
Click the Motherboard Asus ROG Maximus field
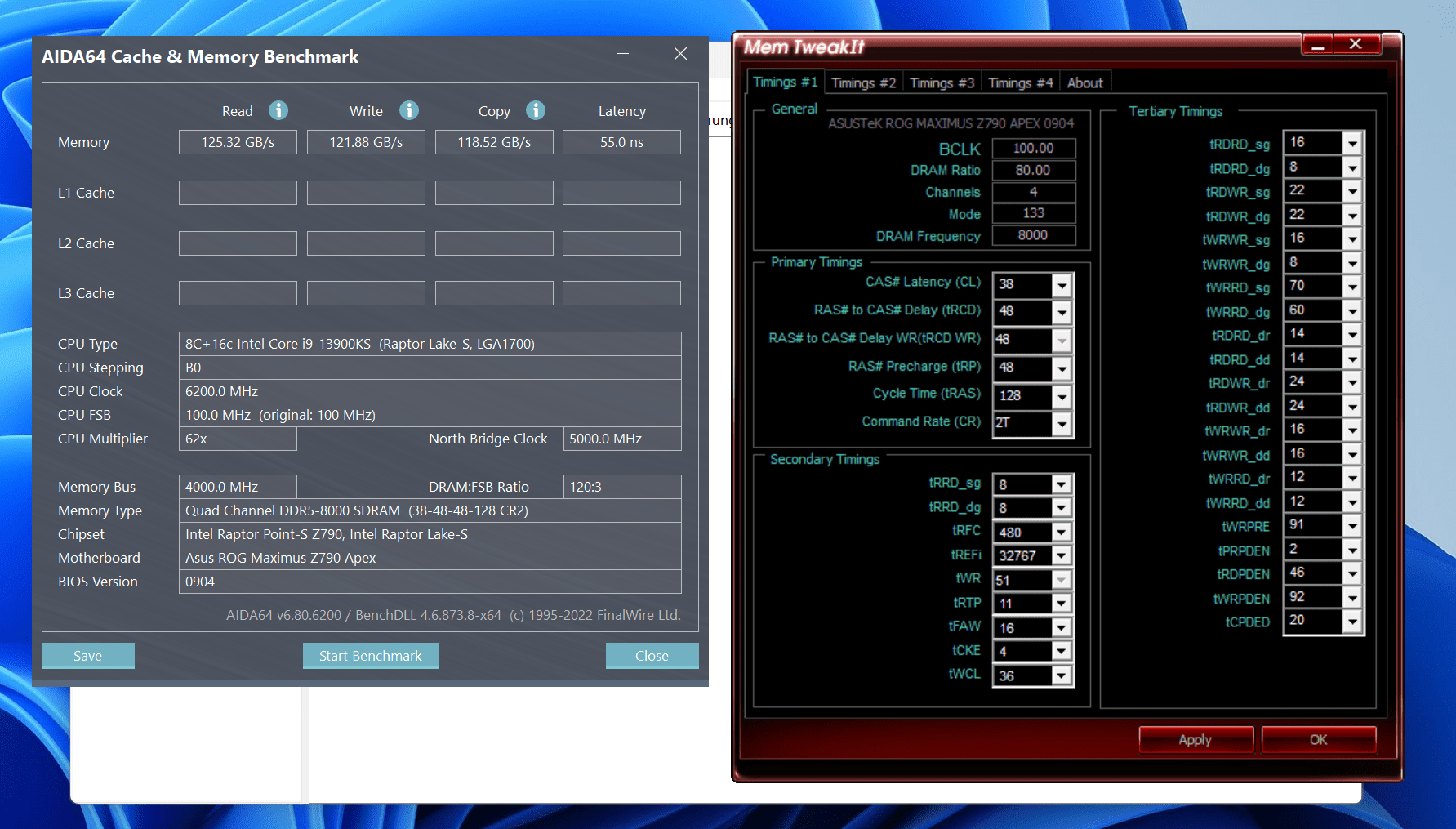click(x=430, y=558)
